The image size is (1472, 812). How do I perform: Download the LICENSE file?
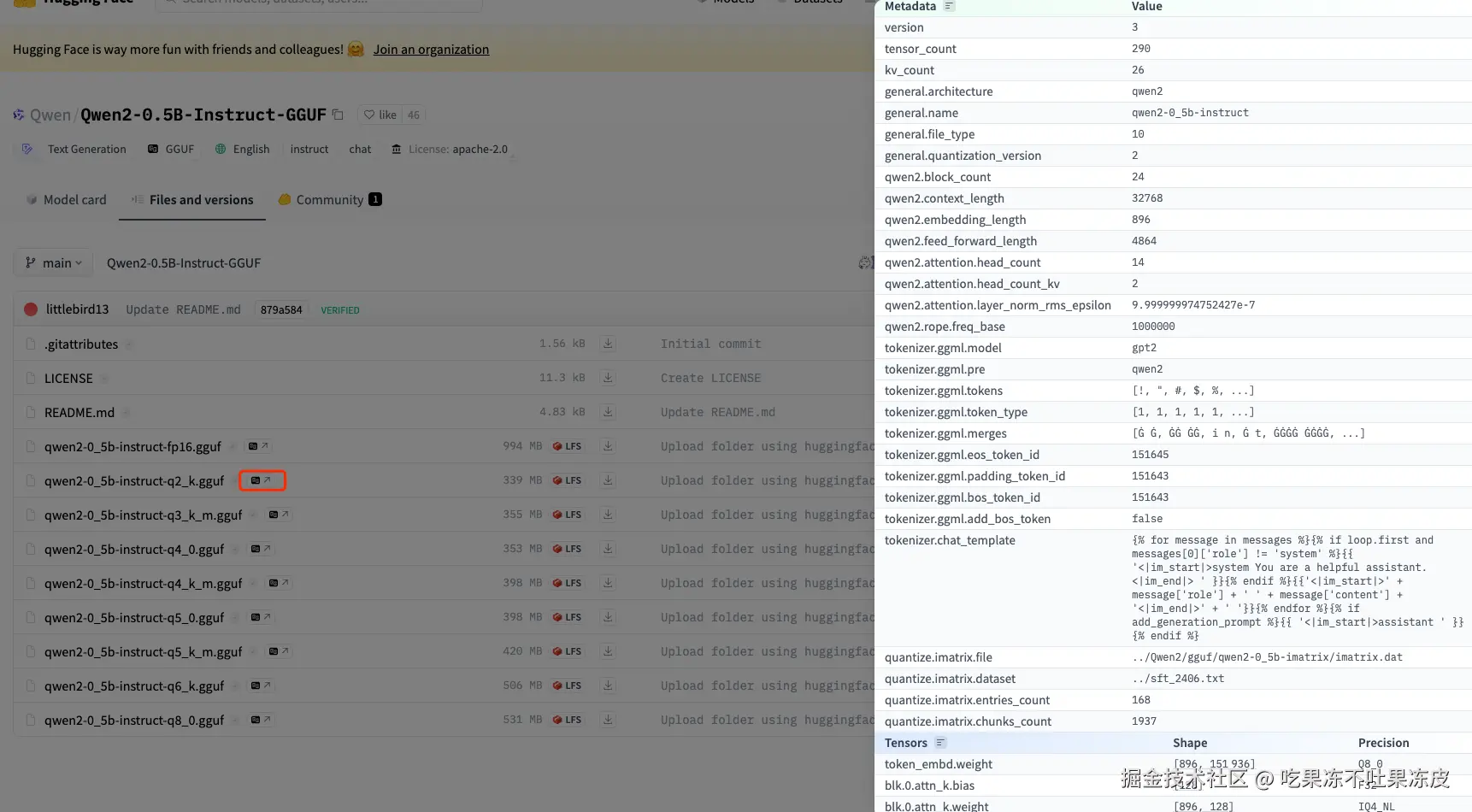(608, 378)
